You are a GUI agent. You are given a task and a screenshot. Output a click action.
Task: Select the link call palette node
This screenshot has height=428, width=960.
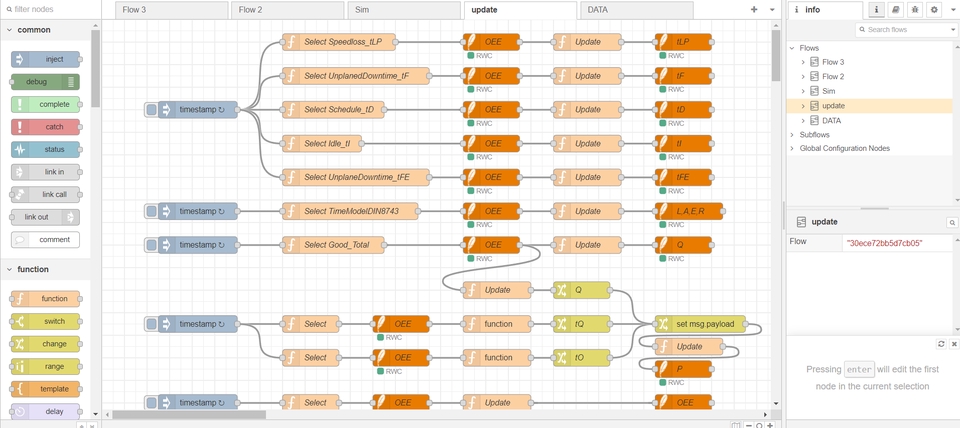pyautogui.click(x=45, y=195)
